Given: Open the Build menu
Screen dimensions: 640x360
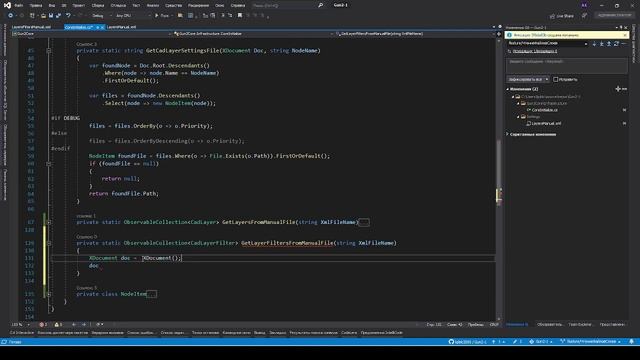Looking at the screenshot, I should [98, 5].
